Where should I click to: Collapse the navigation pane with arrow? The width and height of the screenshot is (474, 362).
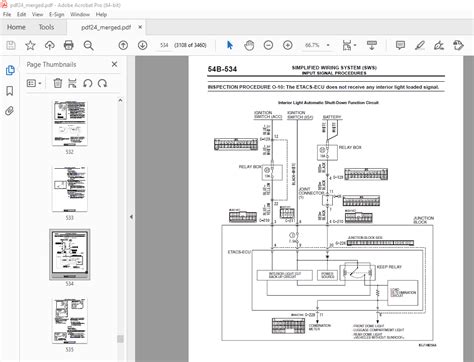click(131, 217)
